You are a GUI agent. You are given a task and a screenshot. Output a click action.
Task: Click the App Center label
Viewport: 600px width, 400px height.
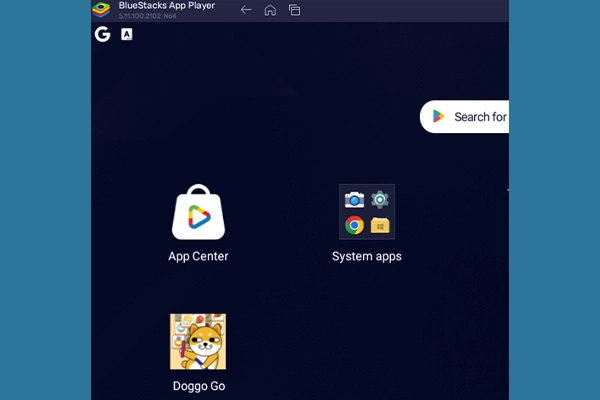(198, 256)
